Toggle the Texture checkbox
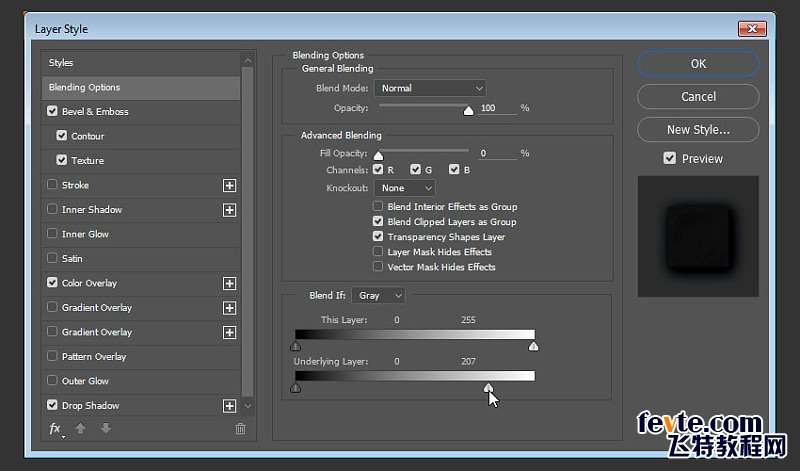 tap(62, 160)
